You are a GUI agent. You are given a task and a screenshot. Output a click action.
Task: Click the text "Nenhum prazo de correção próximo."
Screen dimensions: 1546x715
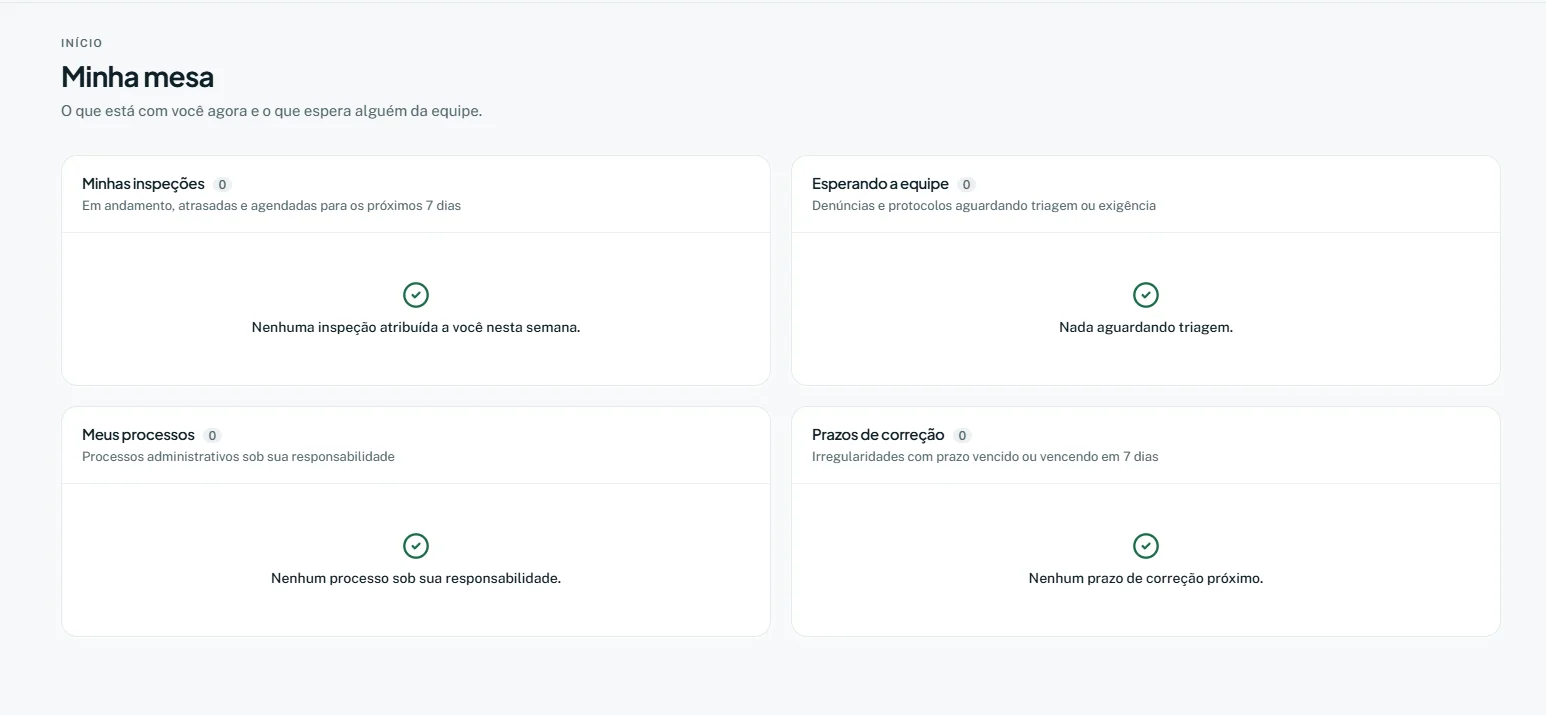[x=1146, y=578]
